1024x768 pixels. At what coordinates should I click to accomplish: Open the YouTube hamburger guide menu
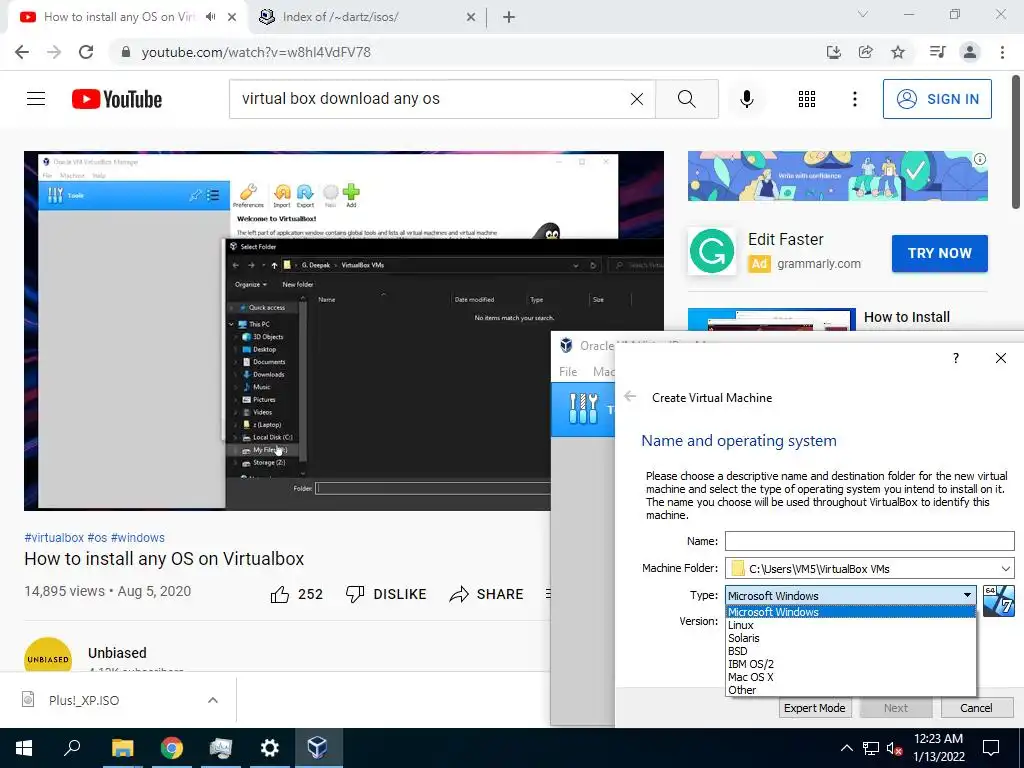(36, 99)
